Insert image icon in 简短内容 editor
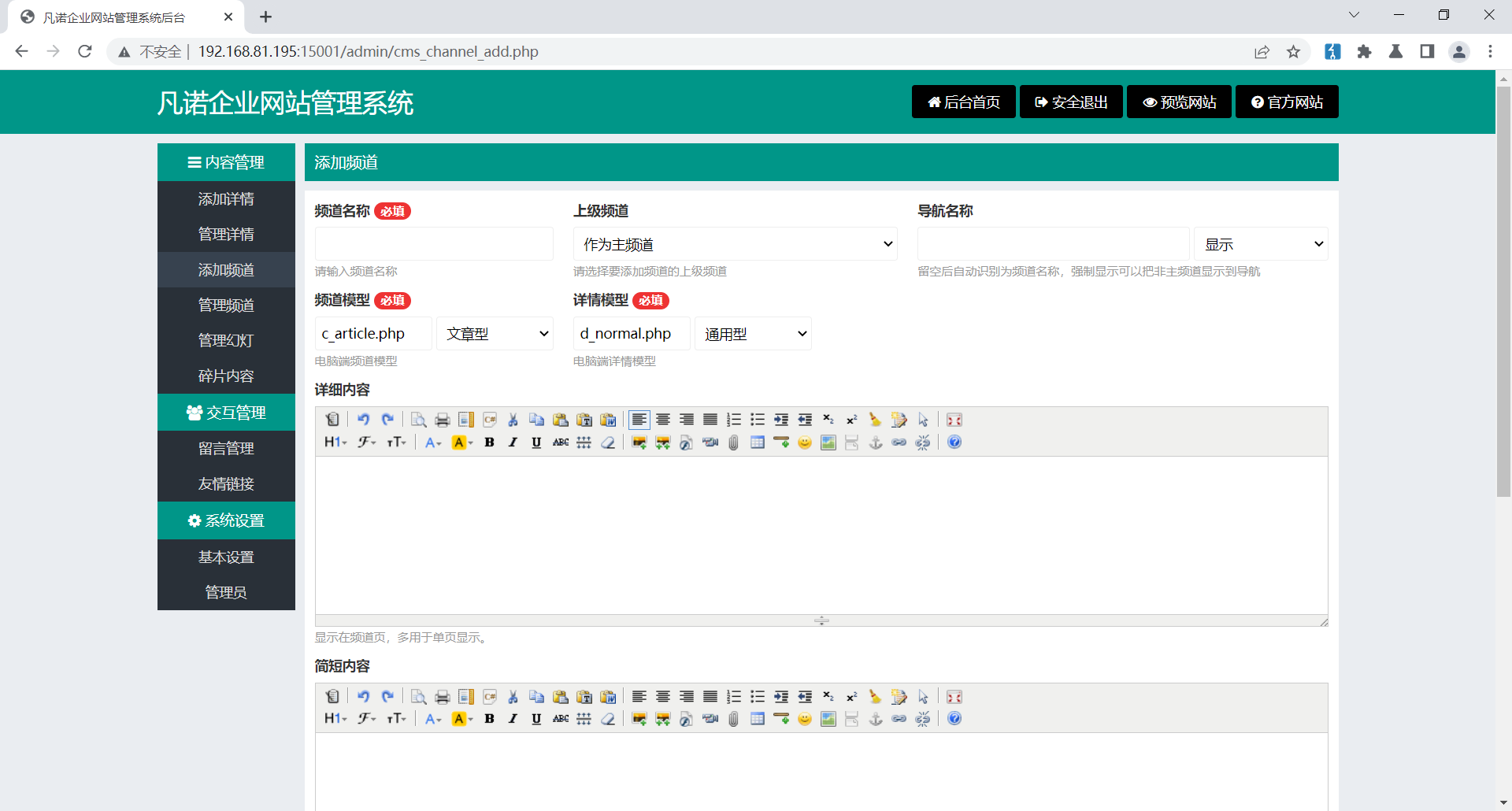1512x811 pixels. click(639, 719)
